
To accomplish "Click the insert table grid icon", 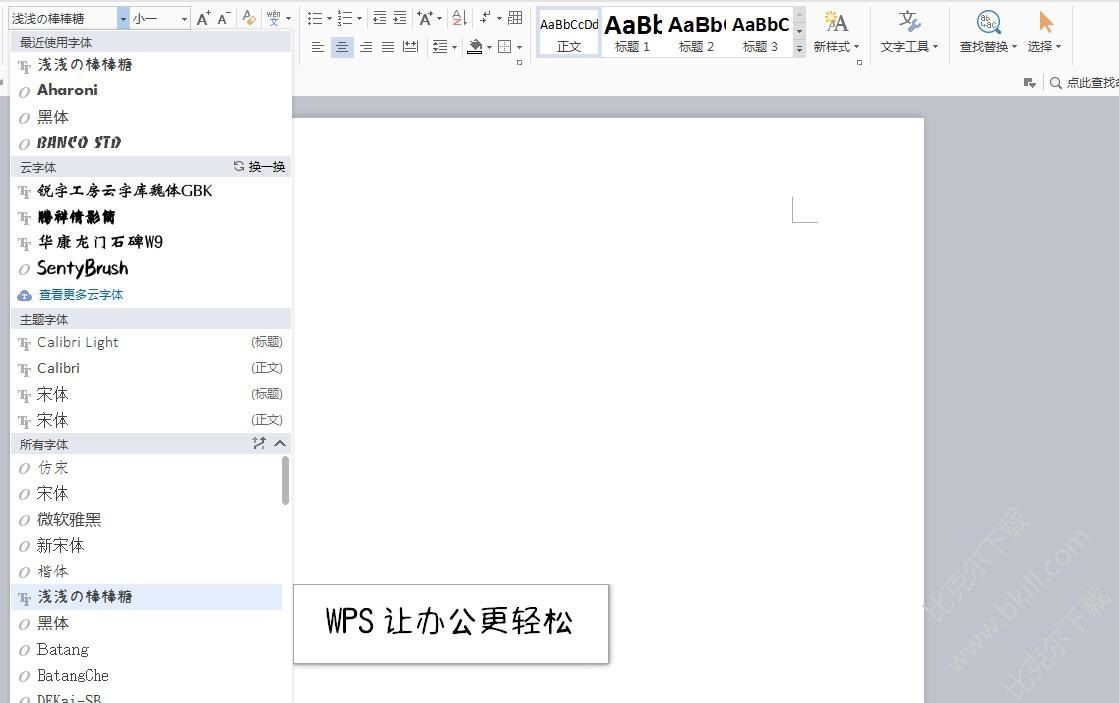I will (515, 18).
